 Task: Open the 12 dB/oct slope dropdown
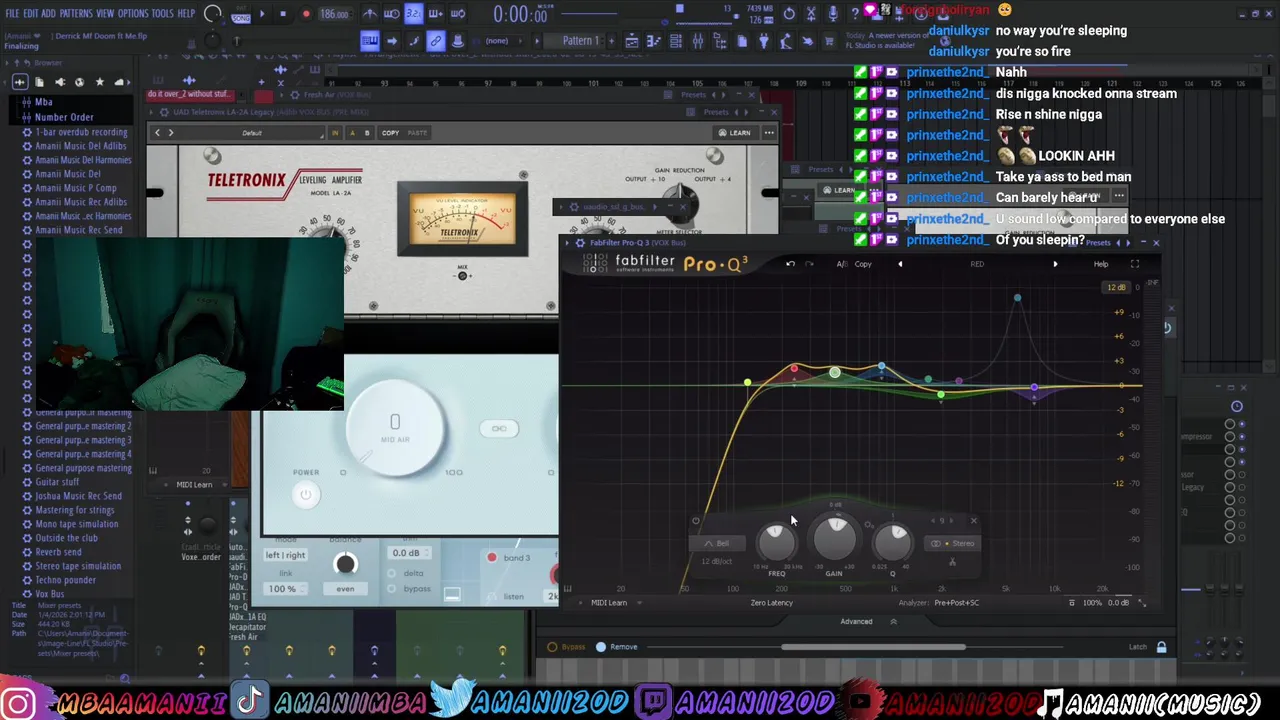716,561
